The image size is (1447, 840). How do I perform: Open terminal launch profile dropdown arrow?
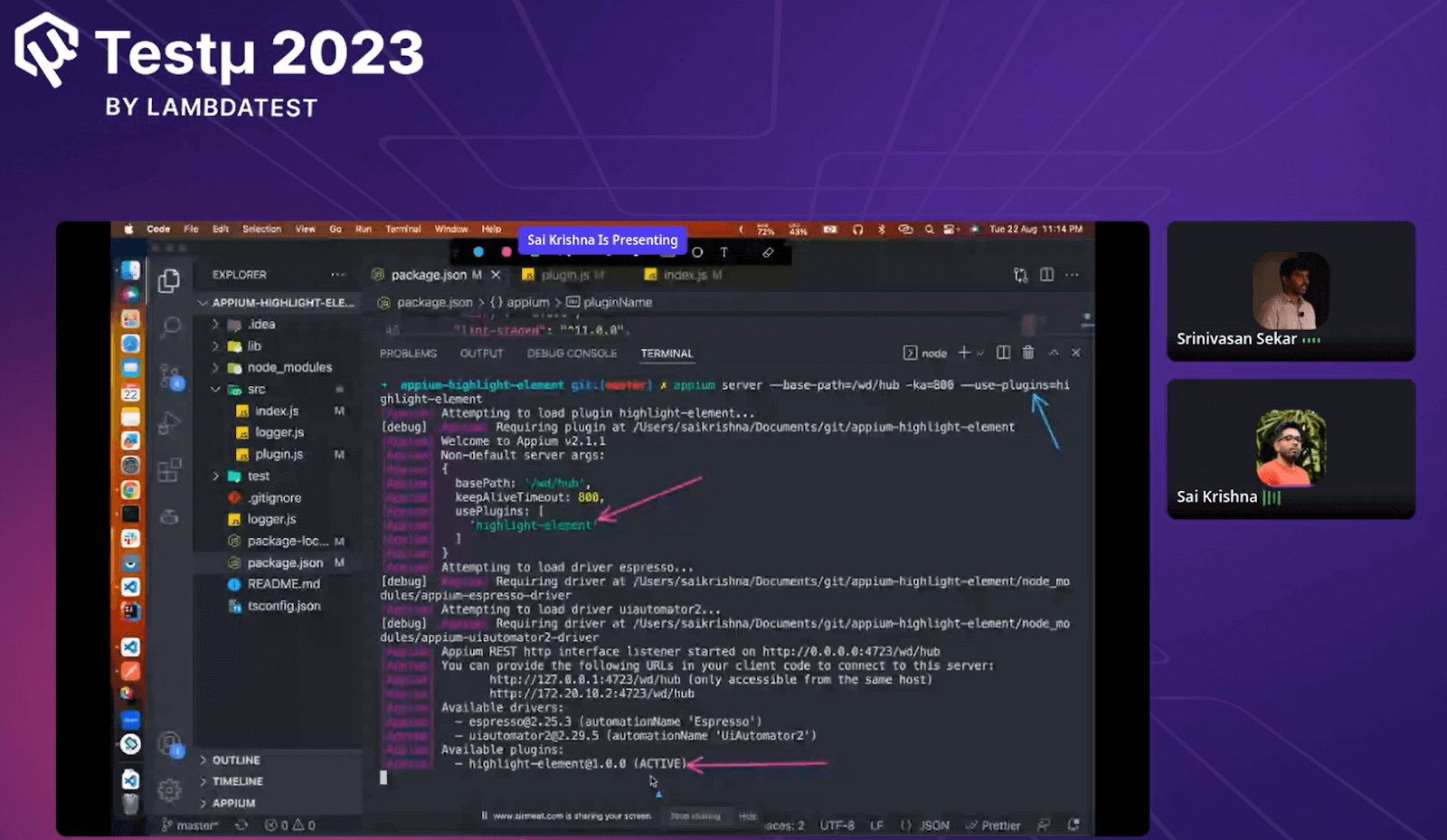point(980,353)
